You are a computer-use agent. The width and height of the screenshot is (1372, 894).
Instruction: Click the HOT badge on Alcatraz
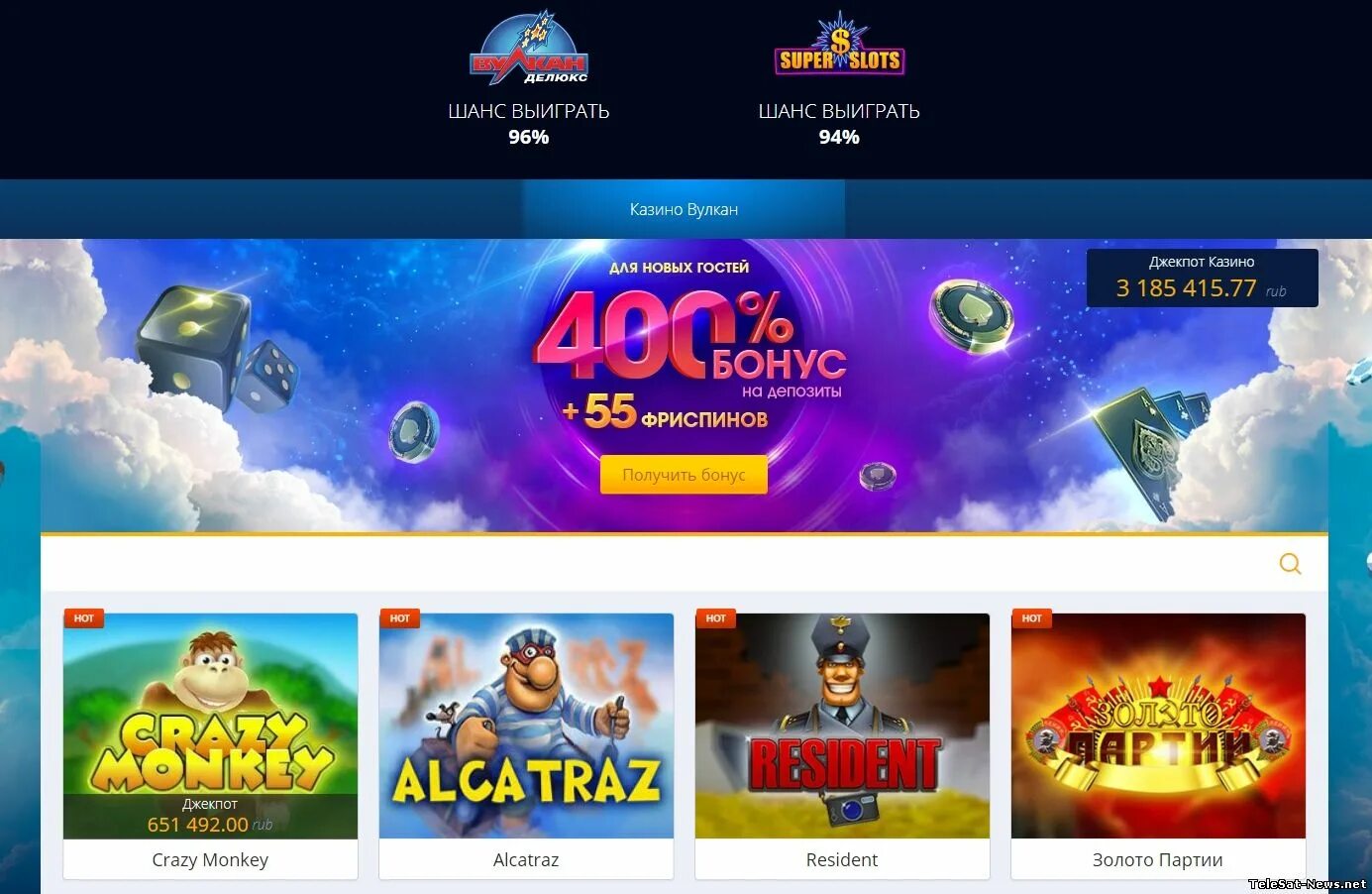(x=399, y=618)
